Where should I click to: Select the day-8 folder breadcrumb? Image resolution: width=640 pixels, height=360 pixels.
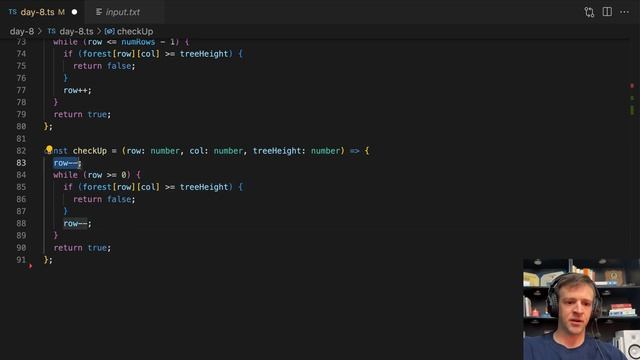tap(22, 31)
